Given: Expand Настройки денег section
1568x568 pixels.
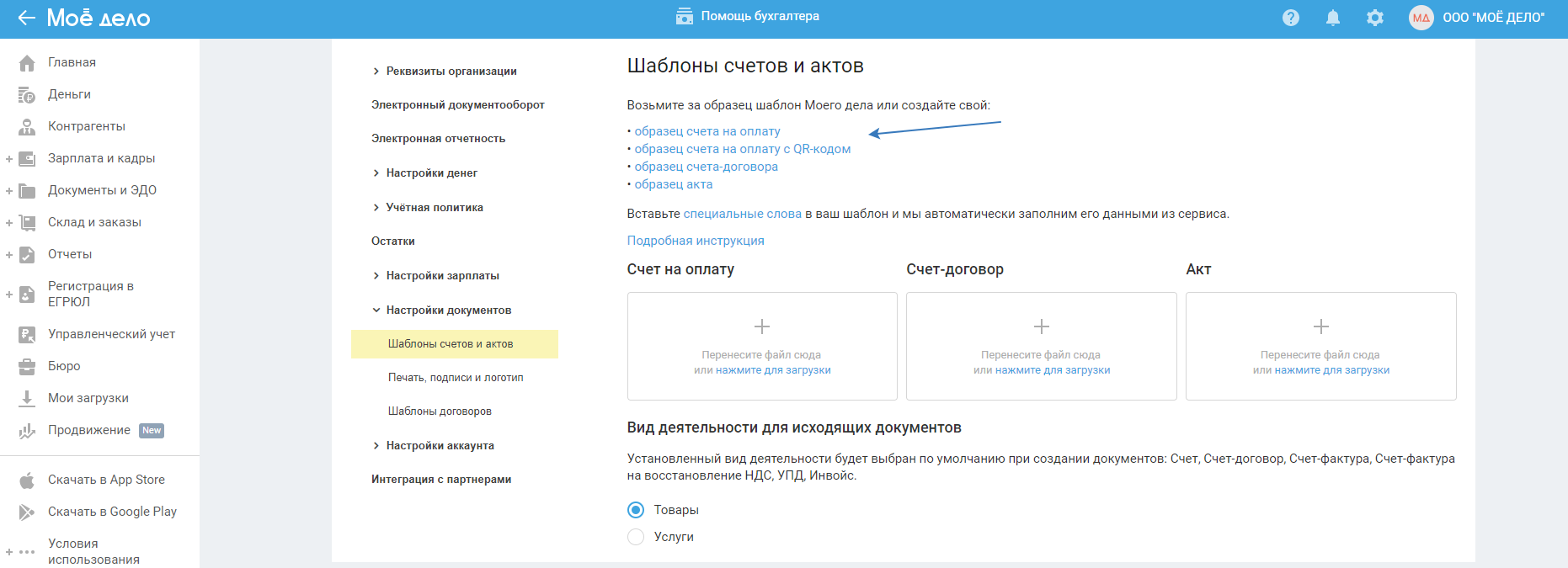Looking at the screenshot, I should (x=376, y=173).
